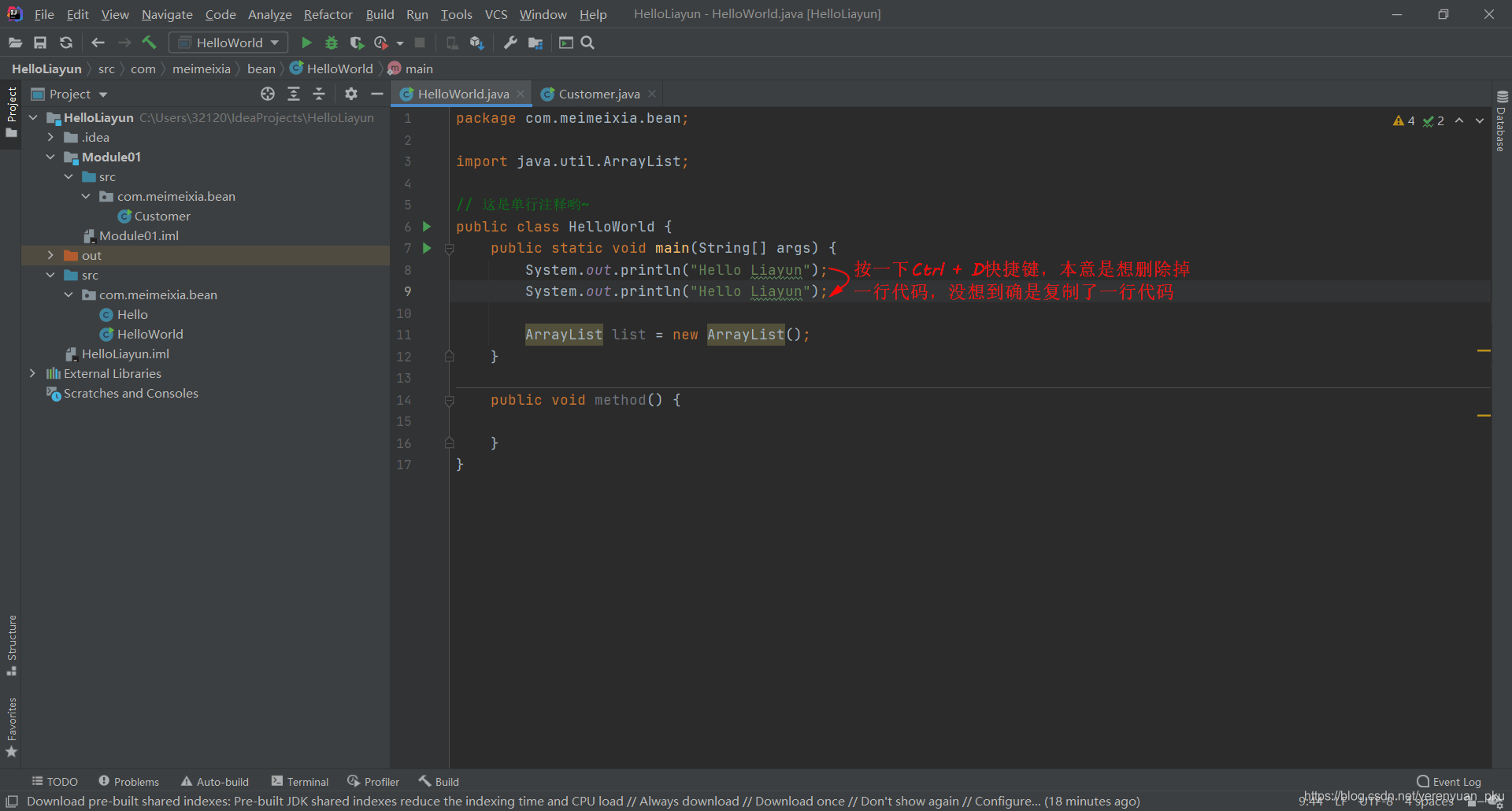Select the HelloWorld.java editor tab

pos(463,94)
